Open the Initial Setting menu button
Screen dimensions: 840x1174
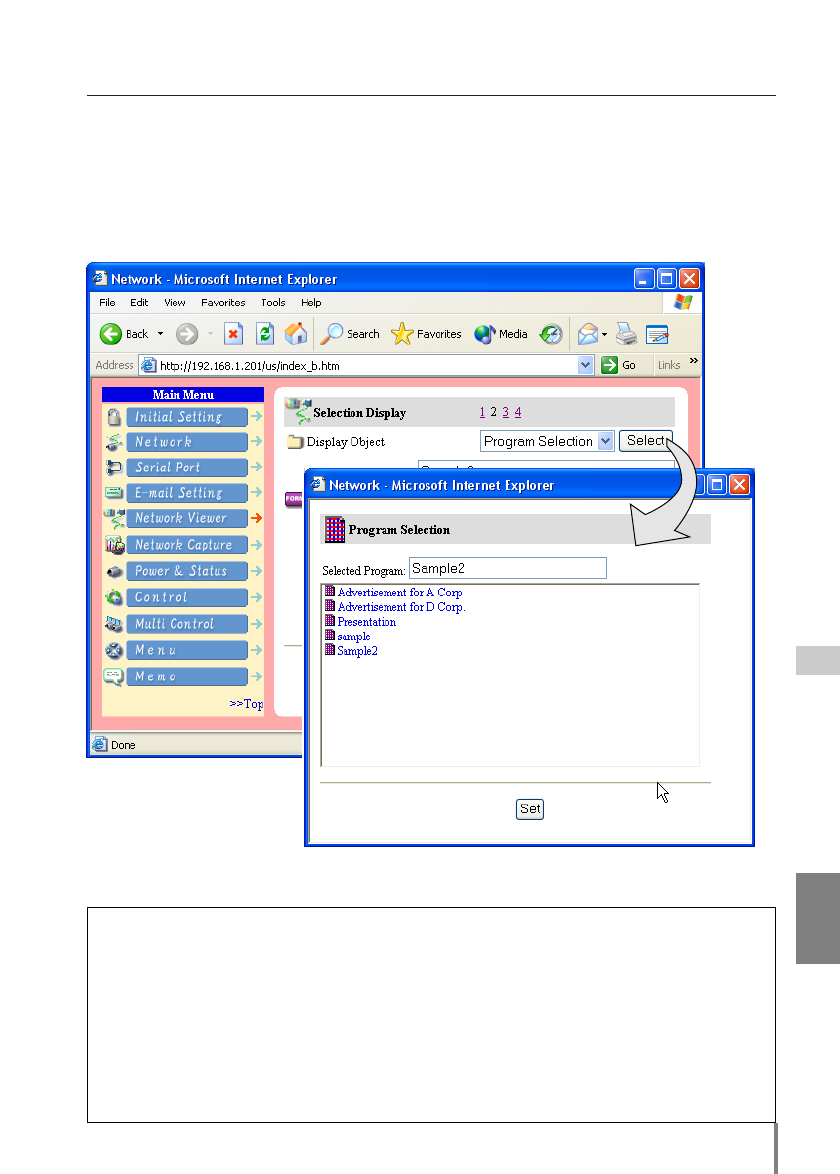187,417
